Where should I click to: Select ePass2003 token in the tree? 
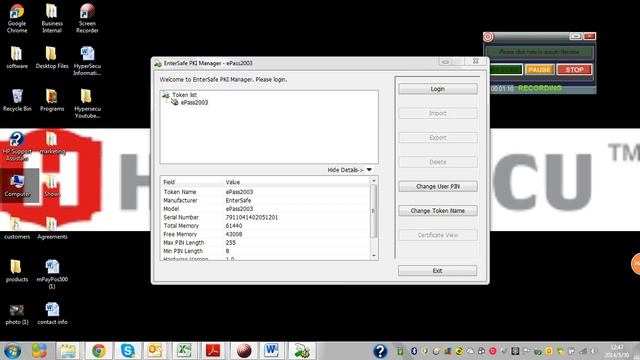[x=194, y=102]
